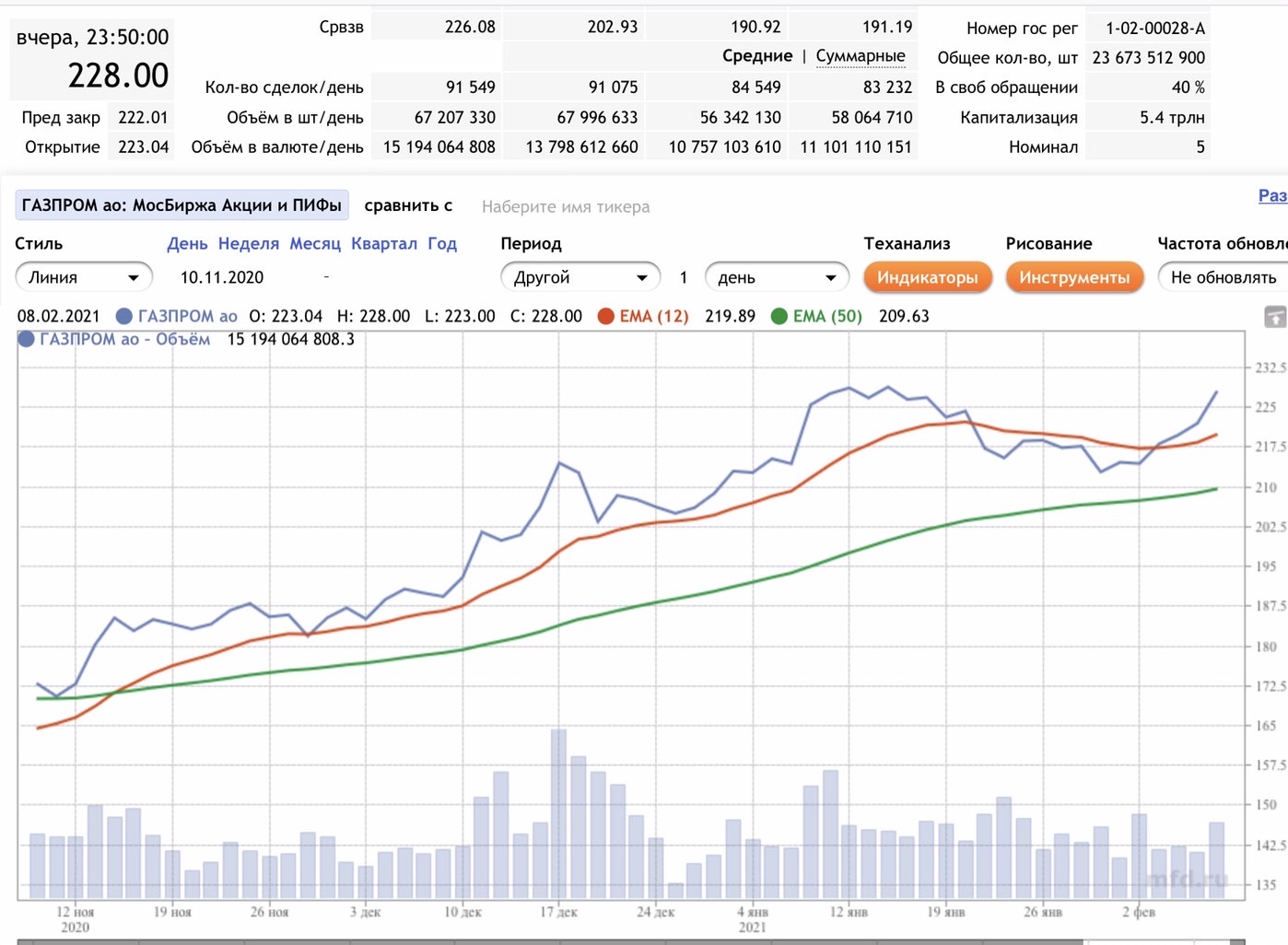This screenshot has width=1288, height=945.
Task: Select the День range link
Action: click(187, 244)
